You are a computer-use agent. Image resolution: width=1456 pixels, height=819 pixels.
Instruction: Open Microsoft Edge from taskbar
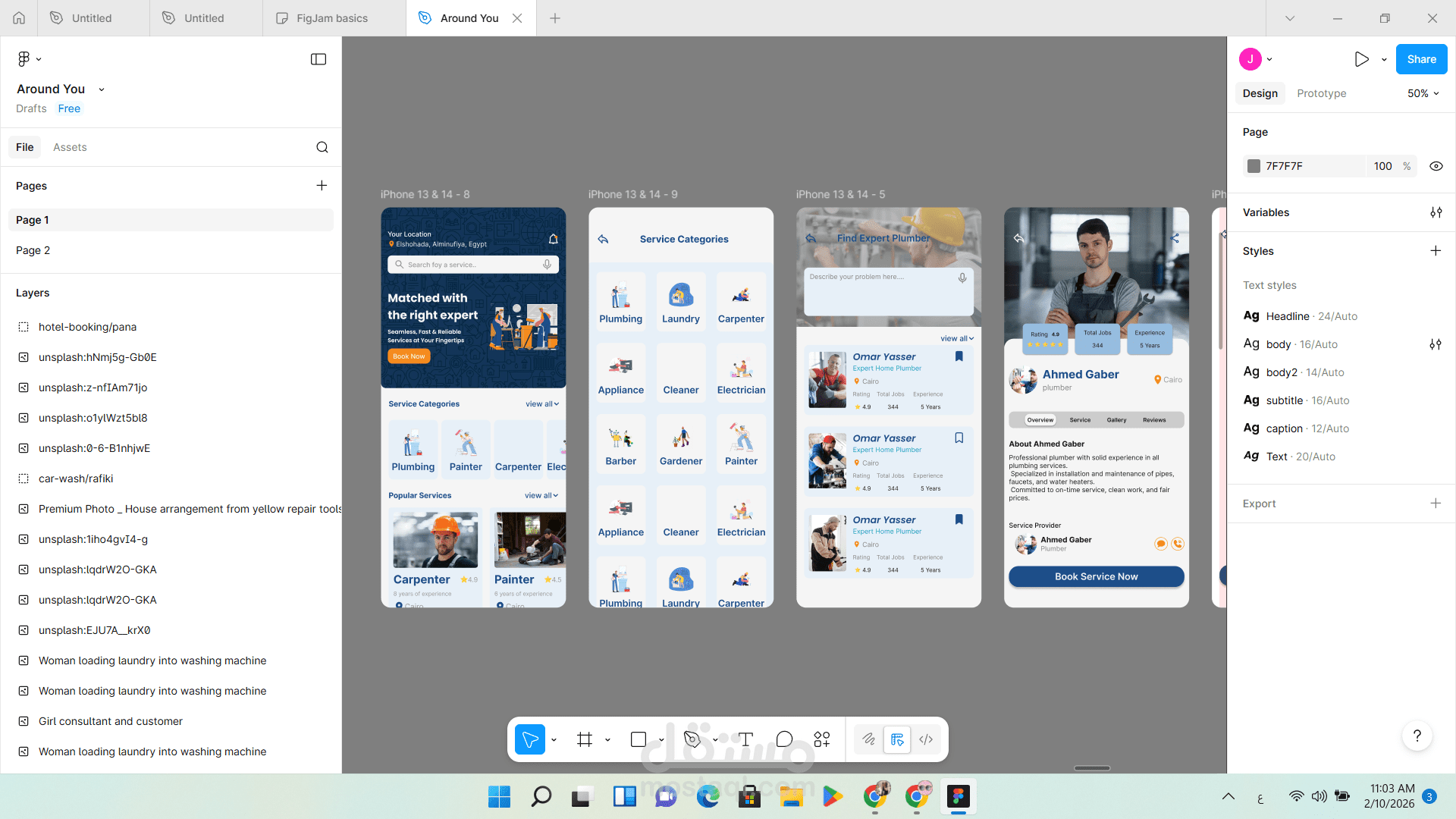click(708, 796)
